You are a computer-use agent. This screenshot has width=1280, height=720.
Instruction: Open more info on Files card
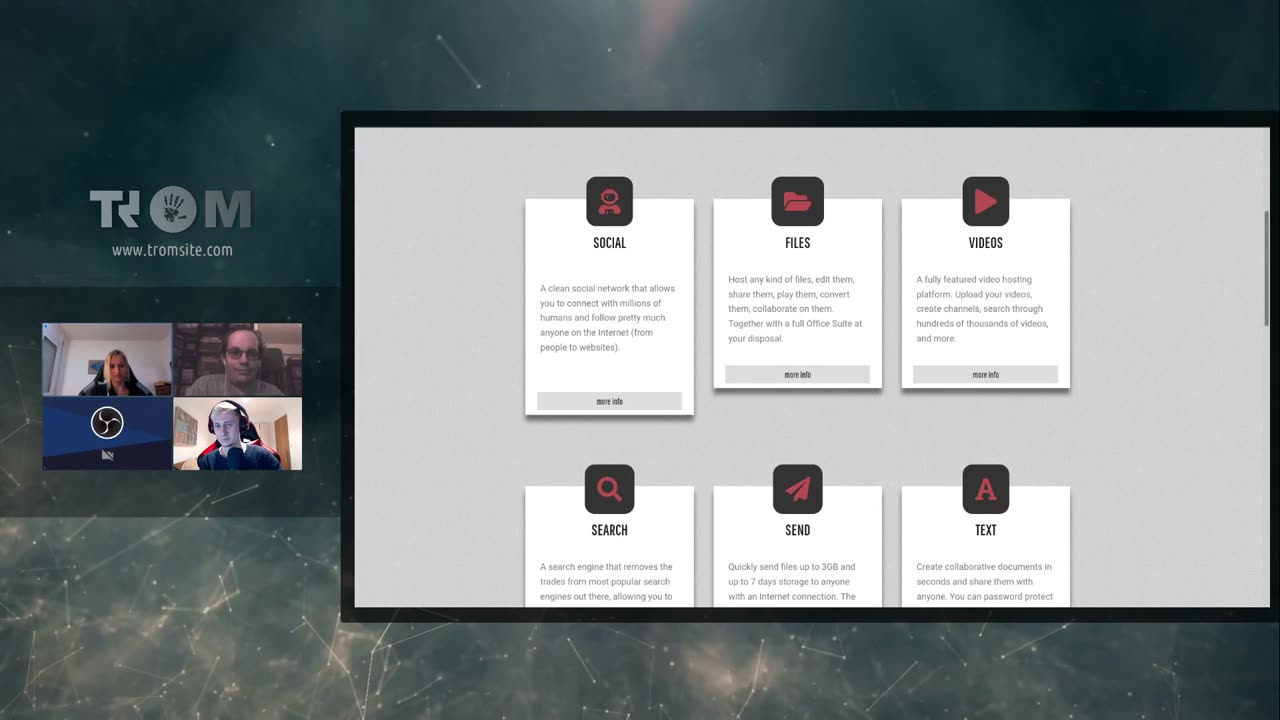click(x=797, y=374)
